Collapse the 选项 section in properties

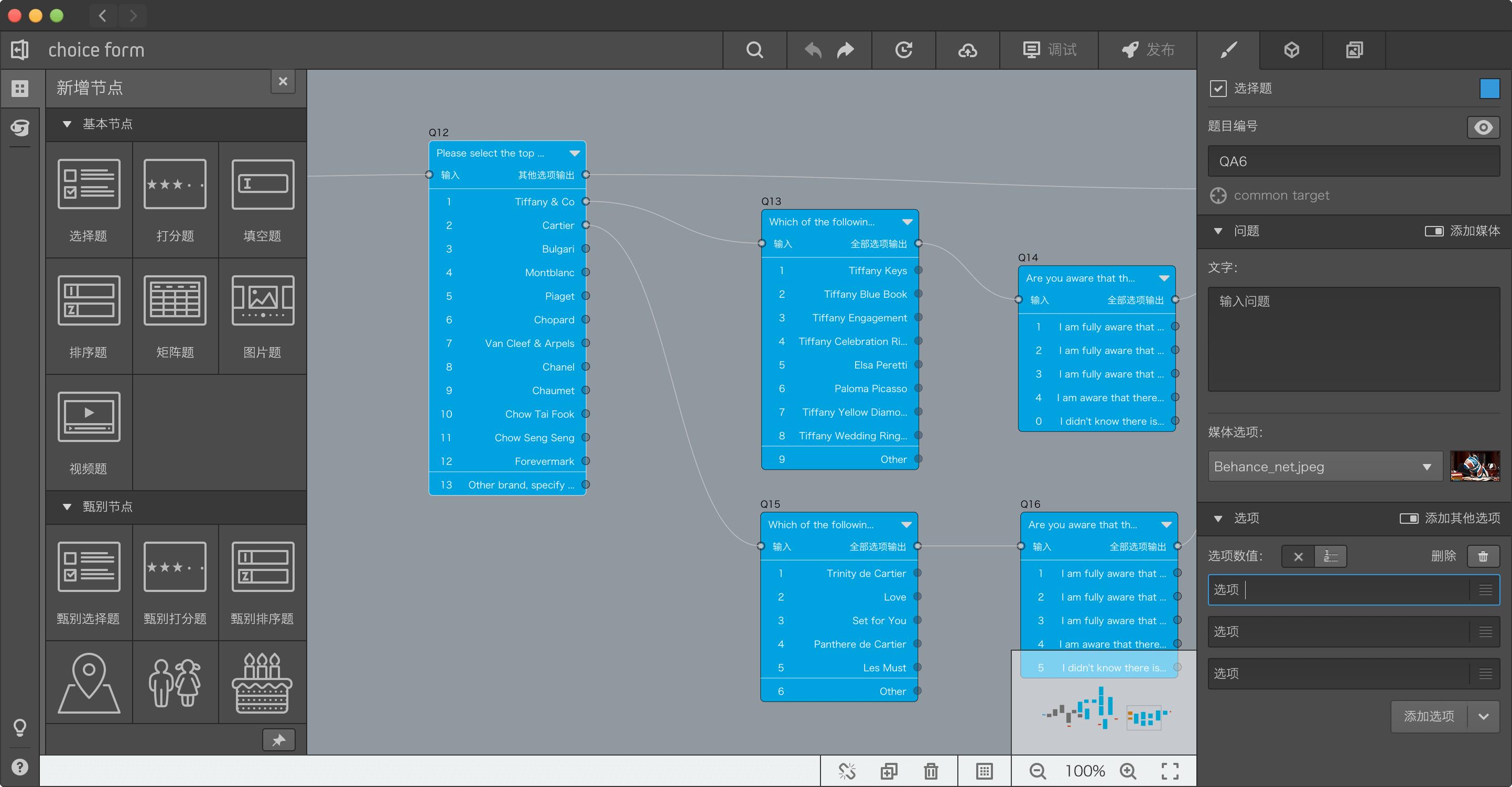pyautogui.click(x=1218, y=519)
